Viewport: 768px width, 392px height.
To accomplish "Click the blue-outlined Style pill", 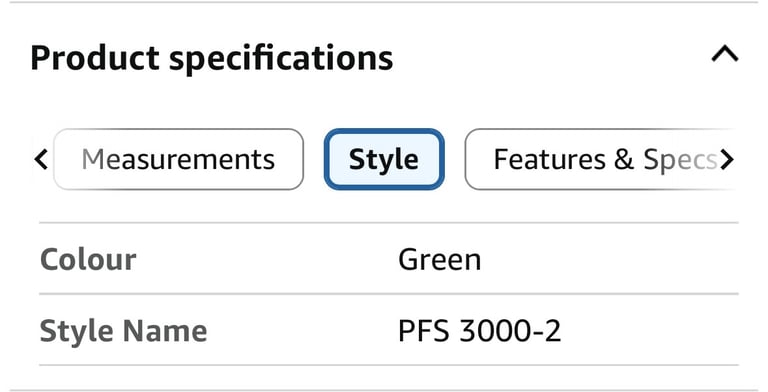I will 384,159.
